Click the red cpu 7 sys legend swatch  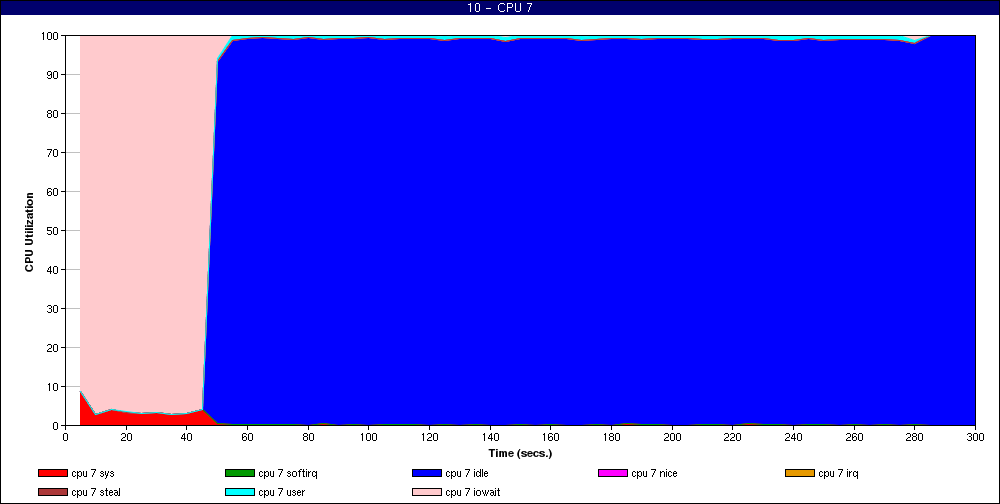click(x=53, y=473)
